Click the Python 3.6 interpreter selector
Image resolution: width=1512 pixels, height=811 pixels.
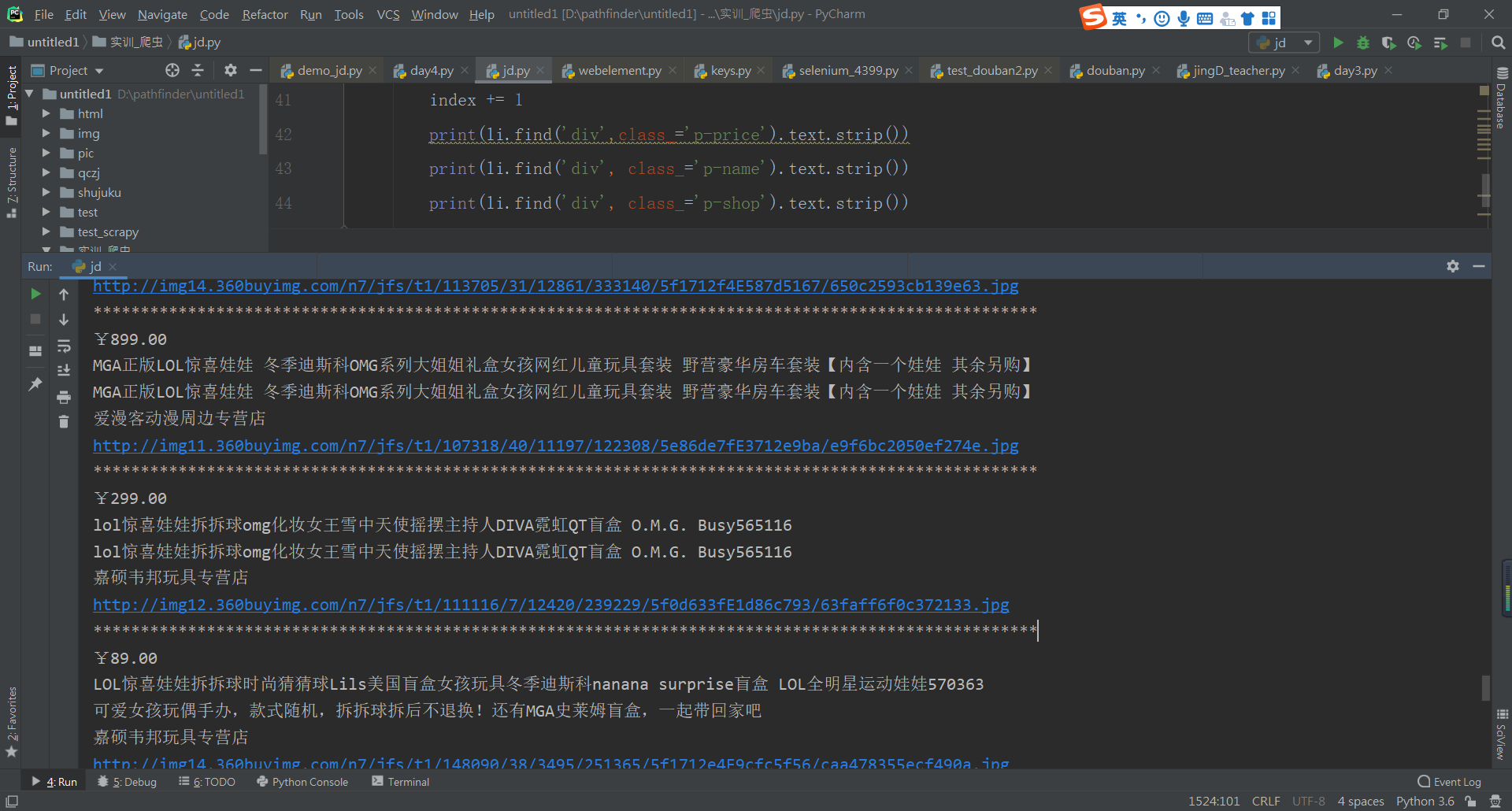[x=1425, y=801]
